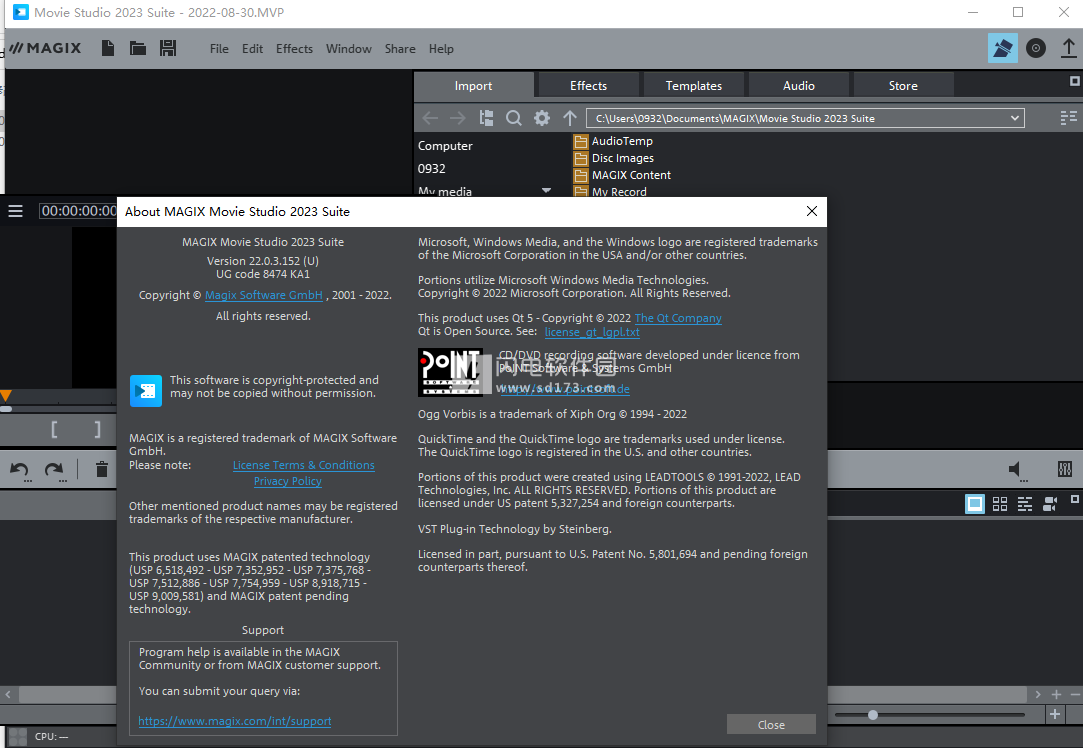Viewport: 1083px width, 748px height.
Task: Open media pool options gear icon
Action: click(542, 118)
